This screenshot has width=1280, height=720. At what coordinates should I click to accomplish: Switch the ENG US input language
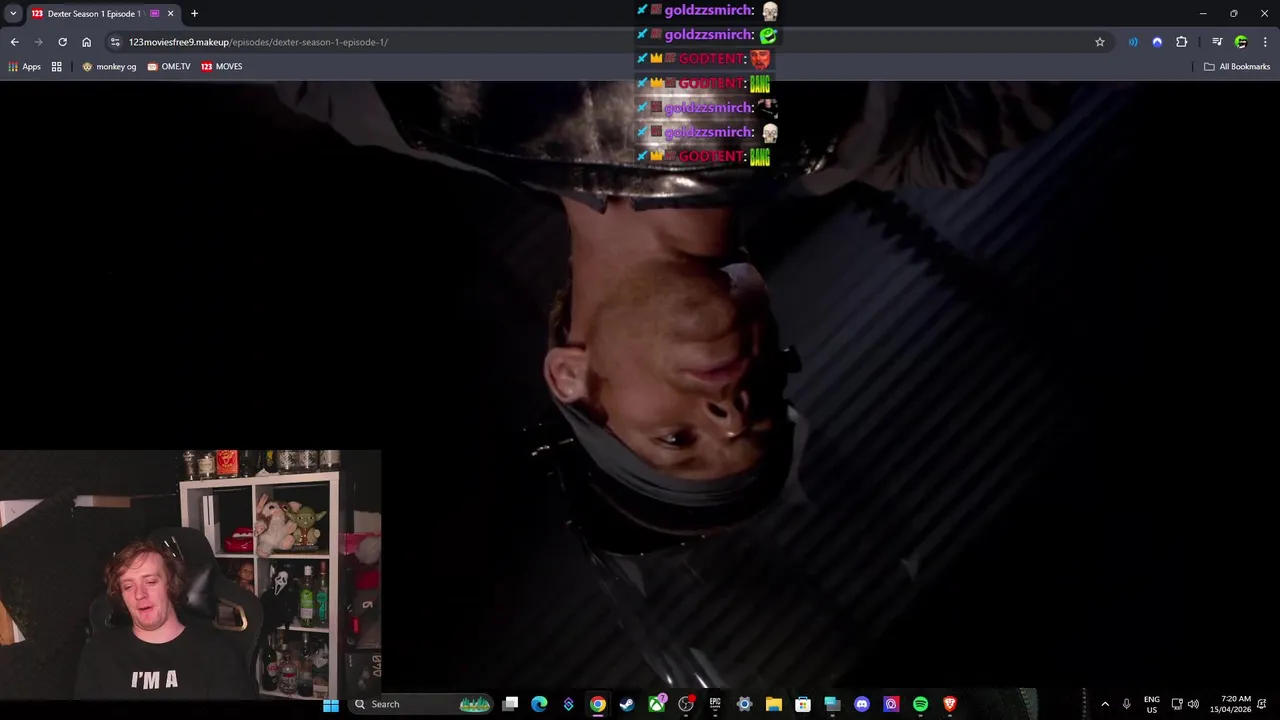(x=1152, y=704)
